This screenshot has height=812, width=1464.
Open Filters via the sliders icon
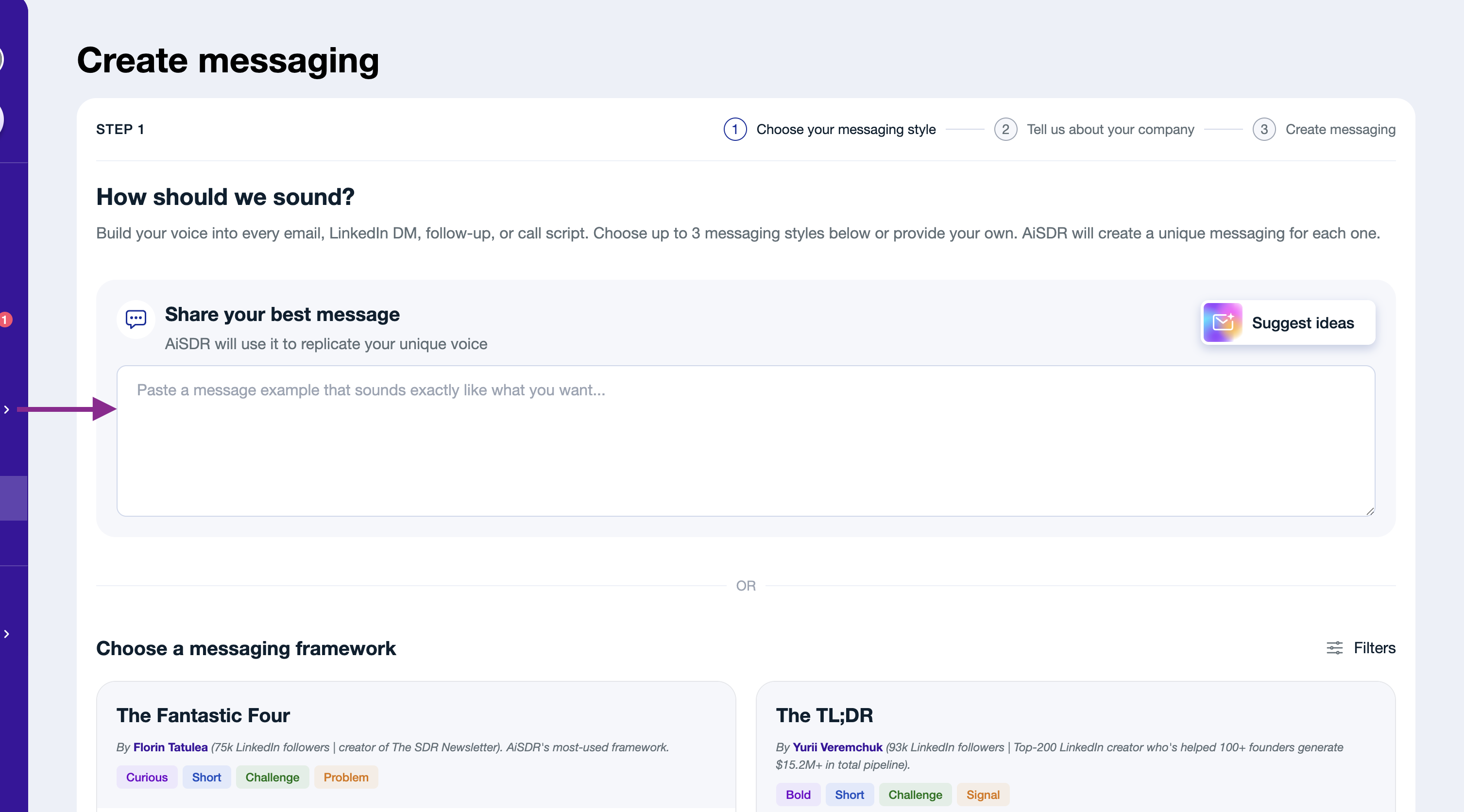click(1334, 648)
